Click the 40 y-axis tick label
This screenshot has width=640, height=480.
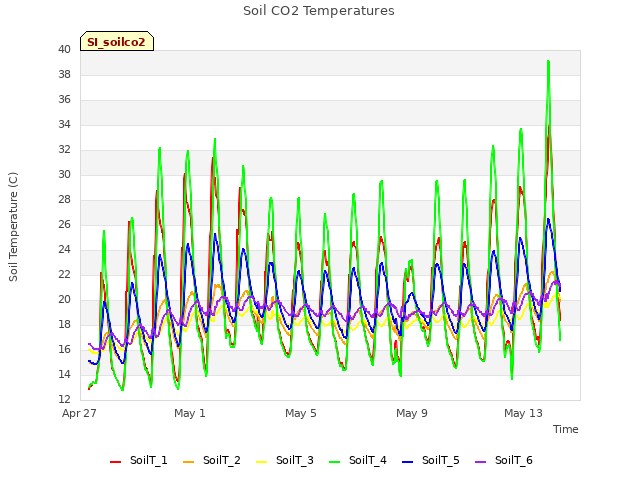click(x=64, y=50)
